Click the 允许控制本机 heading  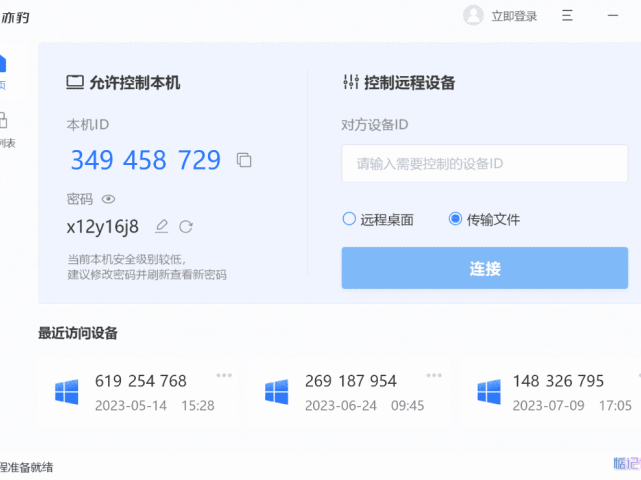tap(123, 83)
